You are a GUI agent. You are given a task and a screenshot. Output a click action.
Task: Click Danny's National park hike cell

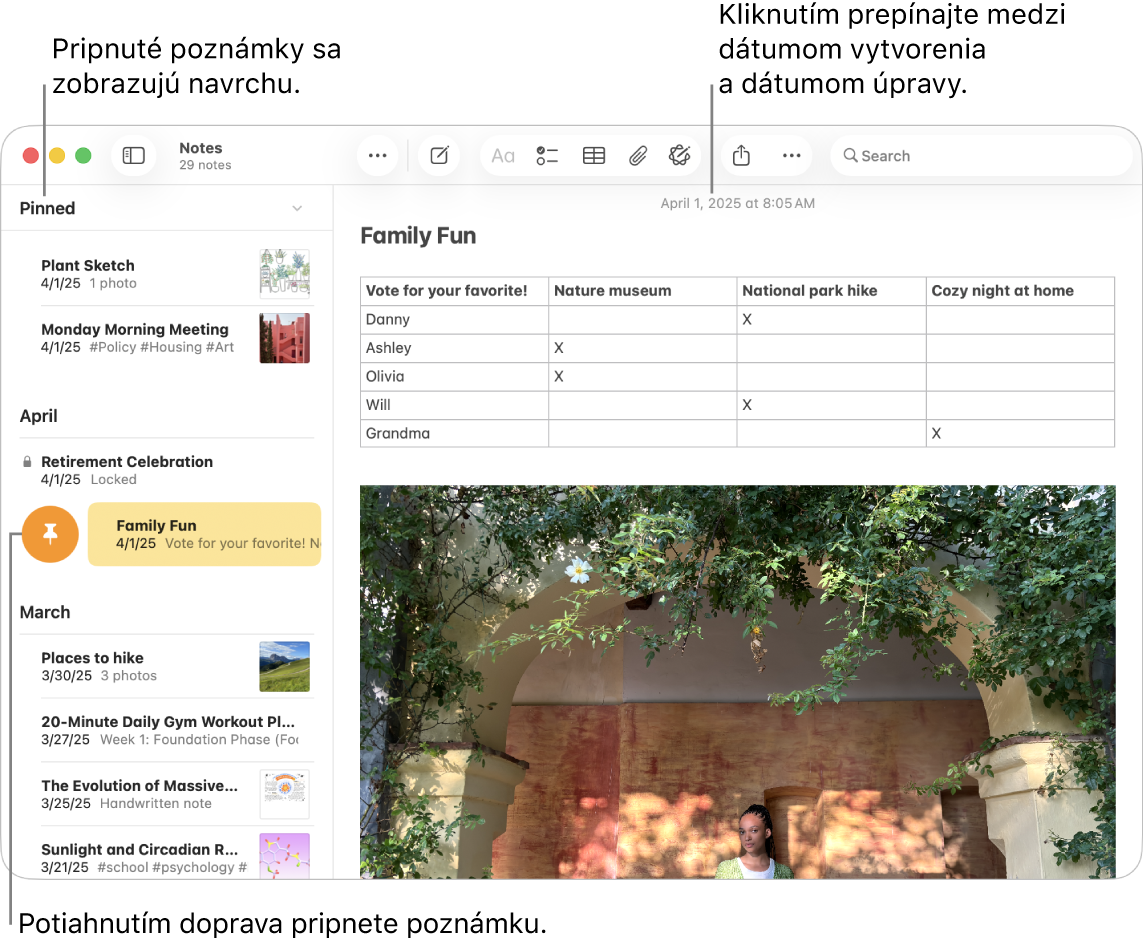[x=831, y=320]
